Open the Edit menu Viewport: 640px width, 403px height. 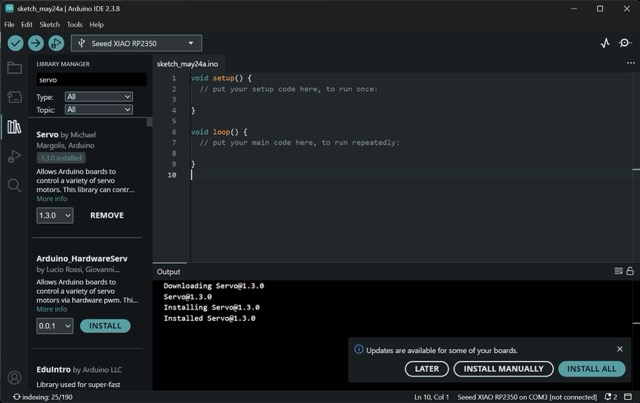pos(27,24)
